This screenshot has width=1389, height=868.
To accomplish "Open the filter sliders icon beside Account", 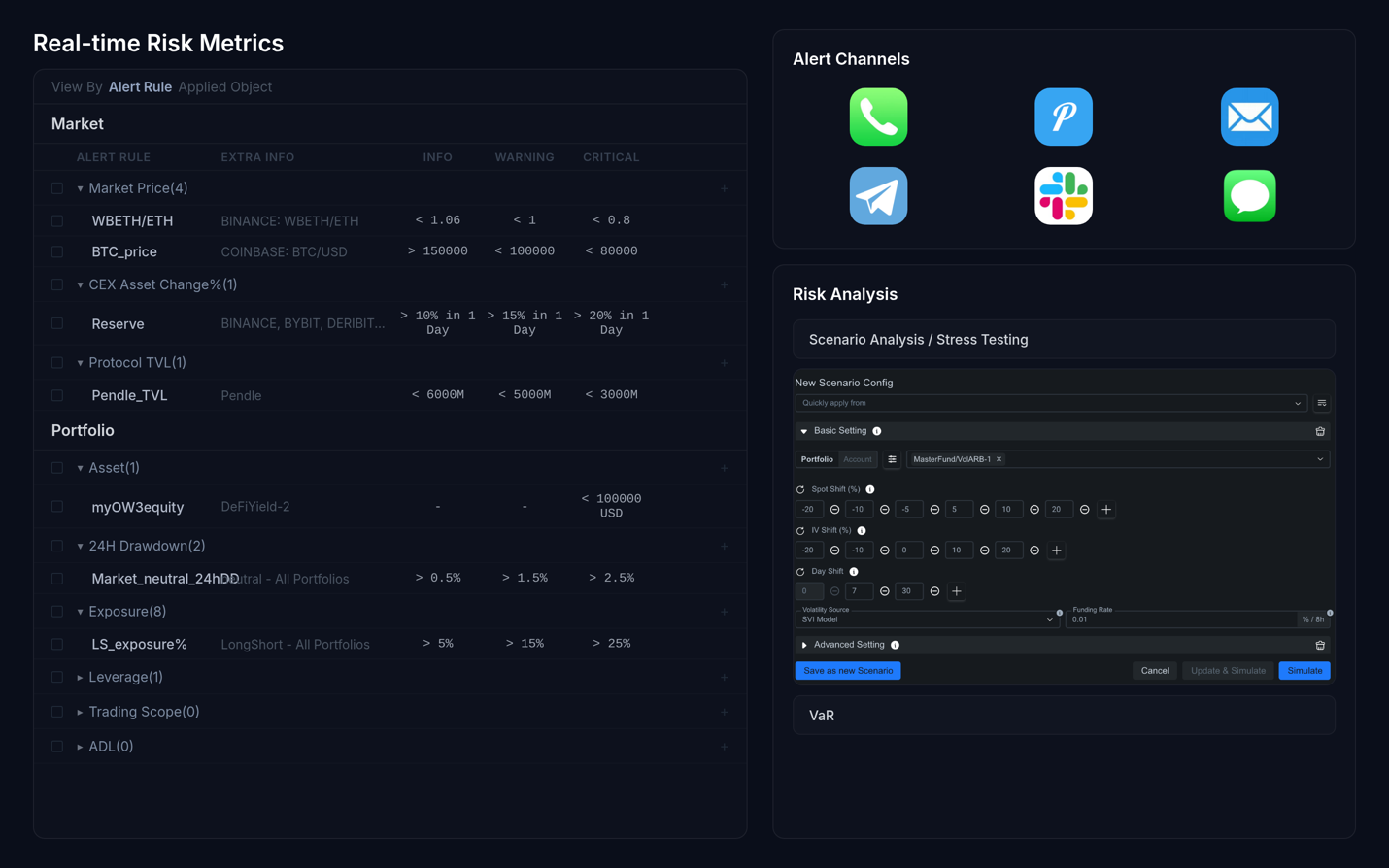I will pyautogui.click(x=892, y=459).
